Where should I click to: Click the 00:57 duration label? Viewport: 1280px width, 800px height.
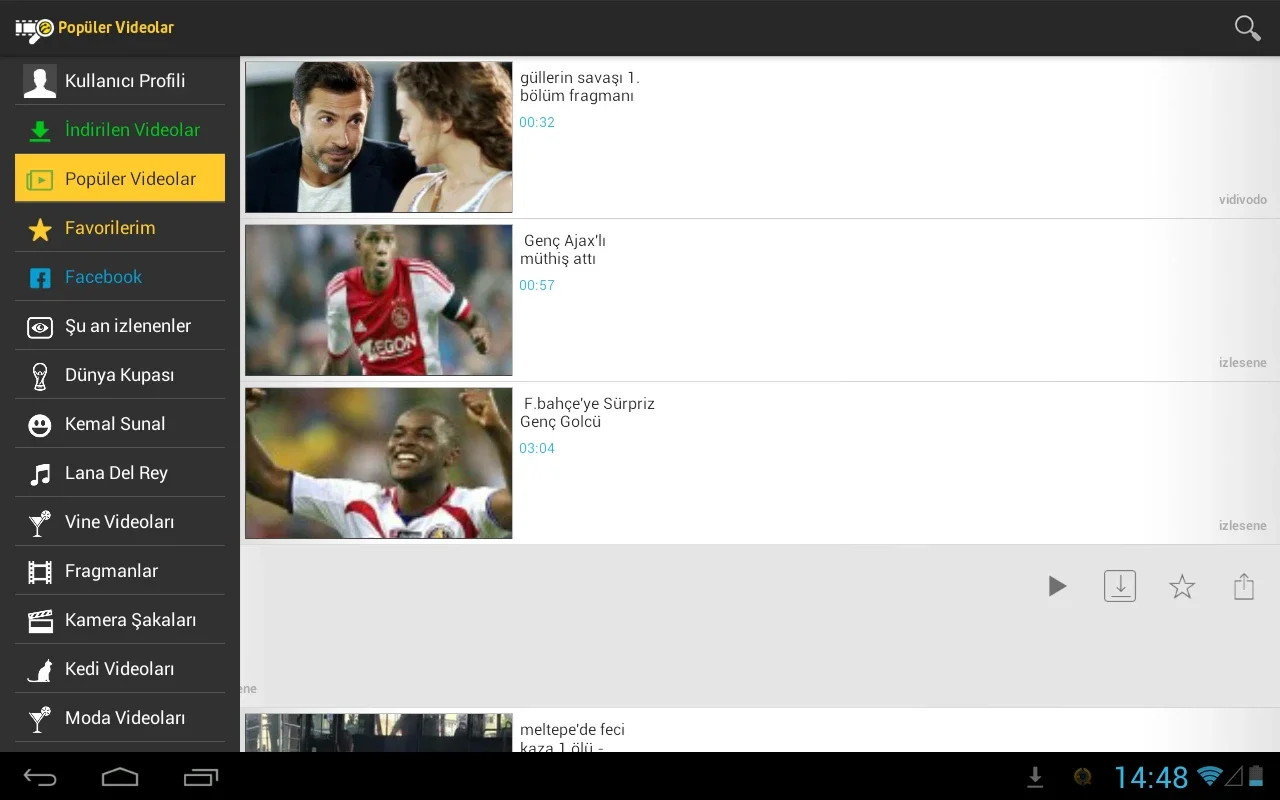click(537, 285)
